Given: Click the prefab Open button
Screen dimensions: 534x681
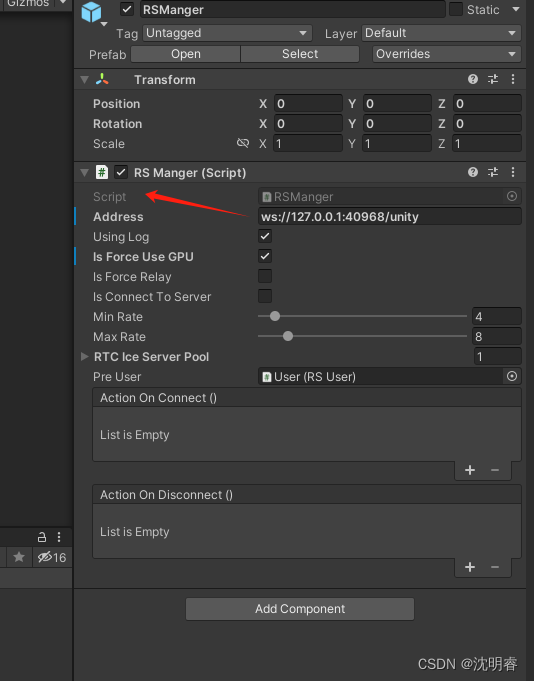Looking at the screenshot, I should pyautogui.click(x=185, y=54).
